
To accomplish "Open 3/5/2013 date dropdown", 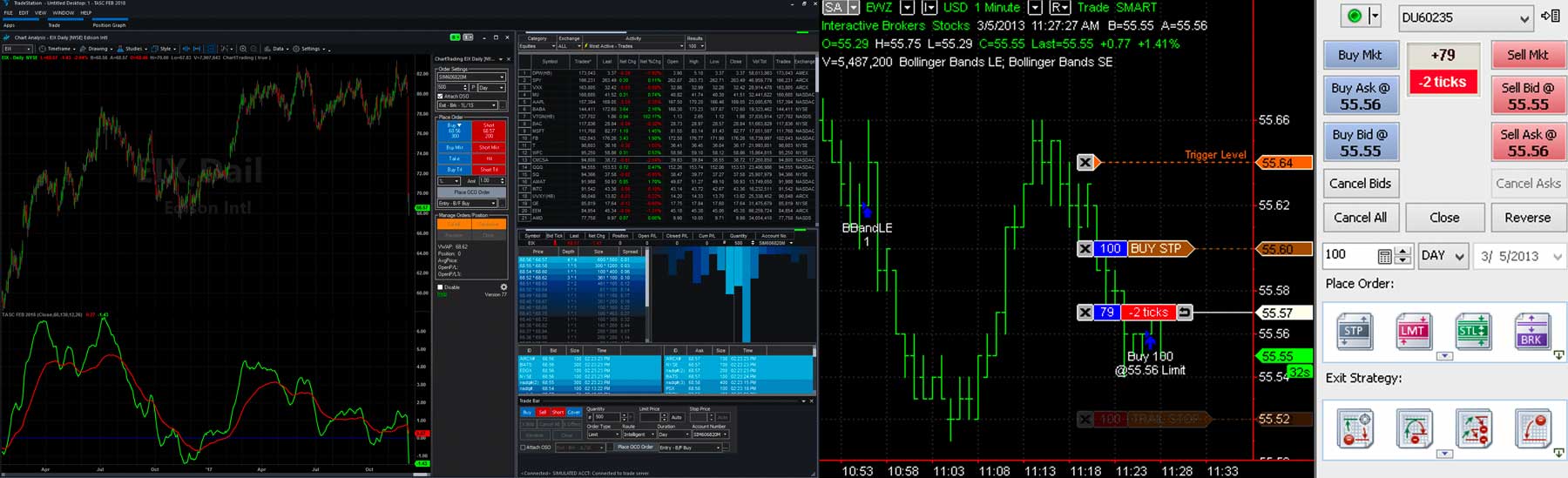I will tap(1521, 256).
